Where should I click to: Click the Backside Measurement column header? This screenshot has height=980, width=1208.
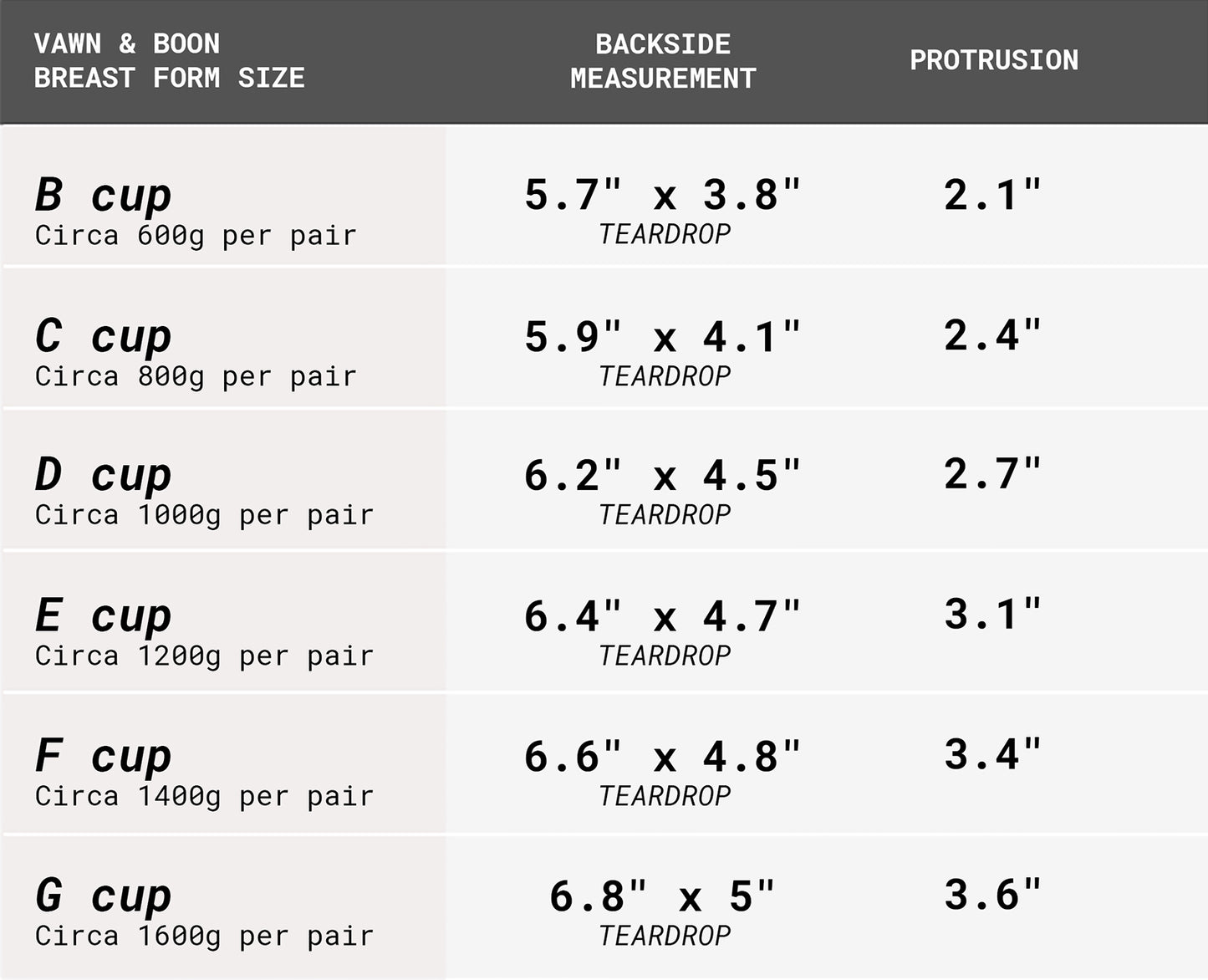pos(663,61)
